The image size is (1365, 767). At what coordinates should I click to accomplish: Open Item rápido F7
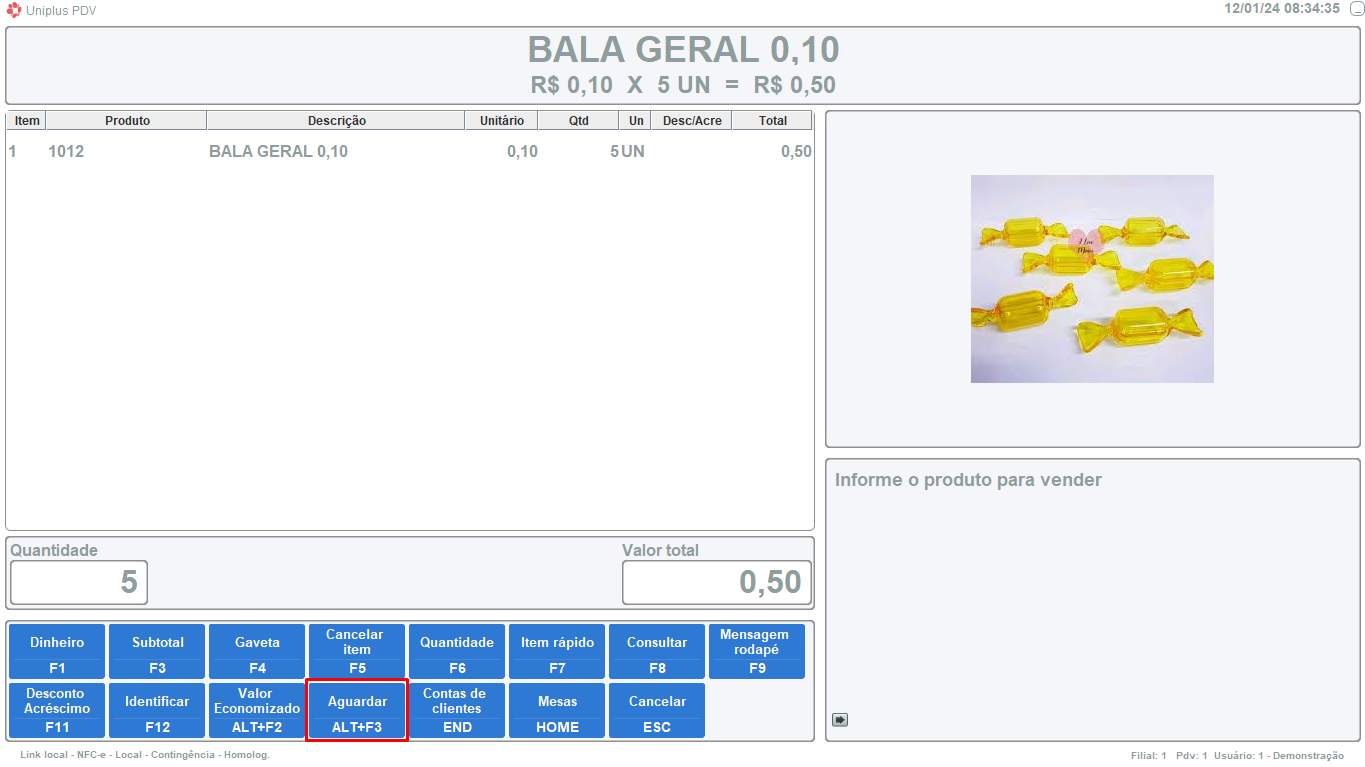(x=557, y=652)
